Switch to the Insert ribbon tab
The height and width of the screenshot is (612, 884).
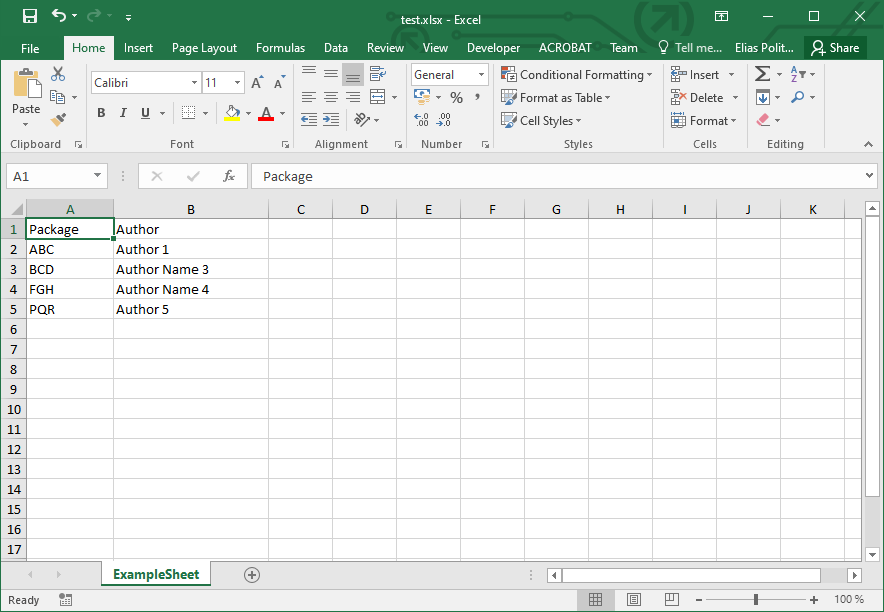point(138,48)
